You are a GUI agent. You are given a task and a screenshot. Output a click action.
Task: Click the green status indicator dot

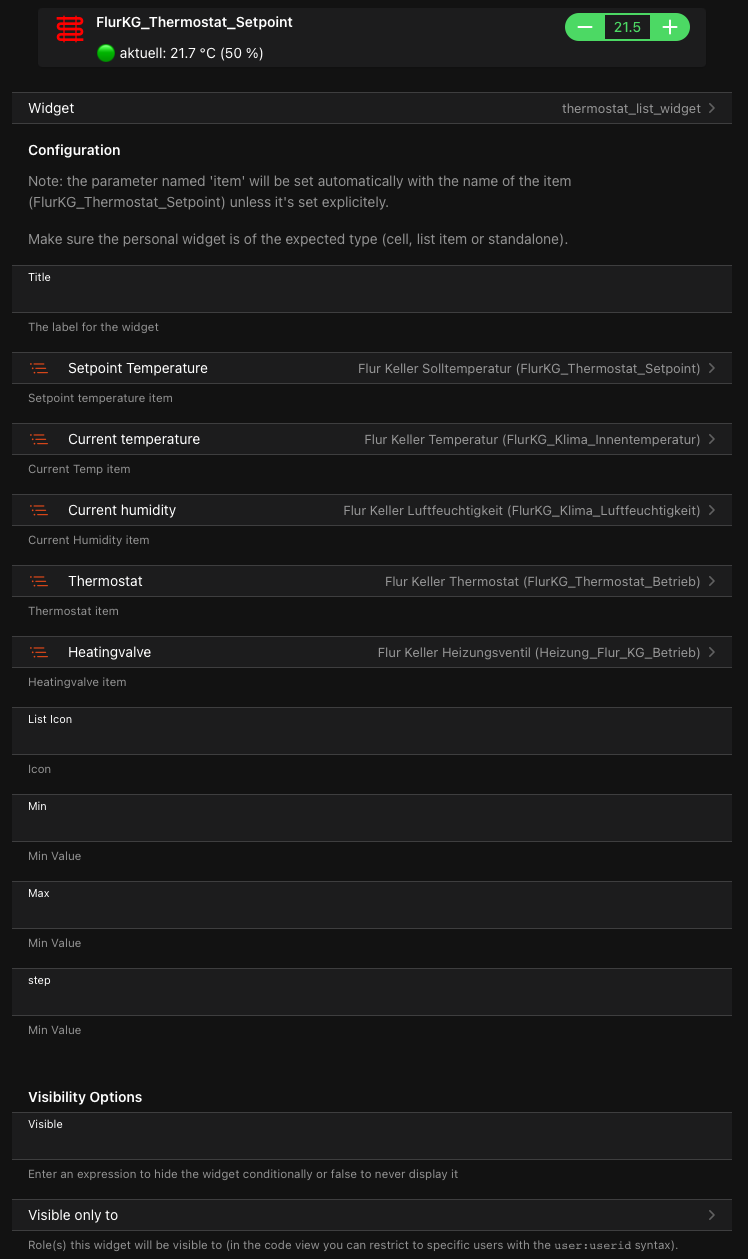pyautogui.click(x=106, y=53)
